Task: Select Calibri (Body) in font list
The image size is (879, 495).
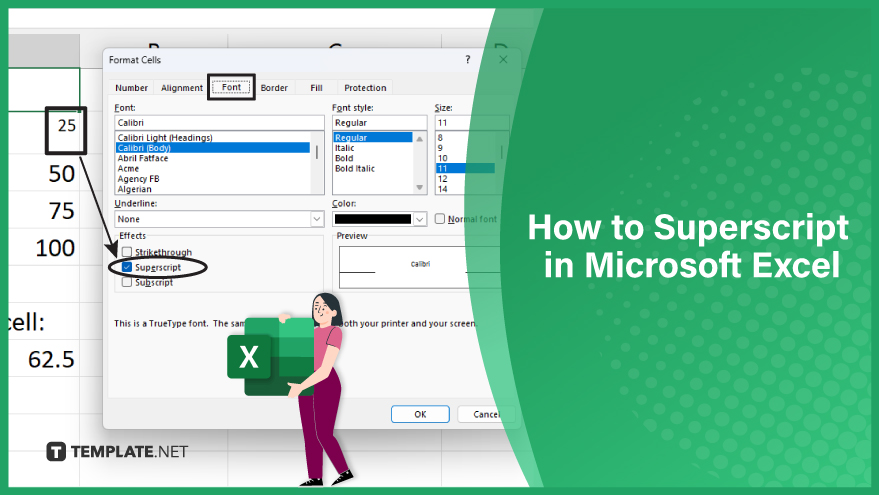Action: [x=212, y=147]
